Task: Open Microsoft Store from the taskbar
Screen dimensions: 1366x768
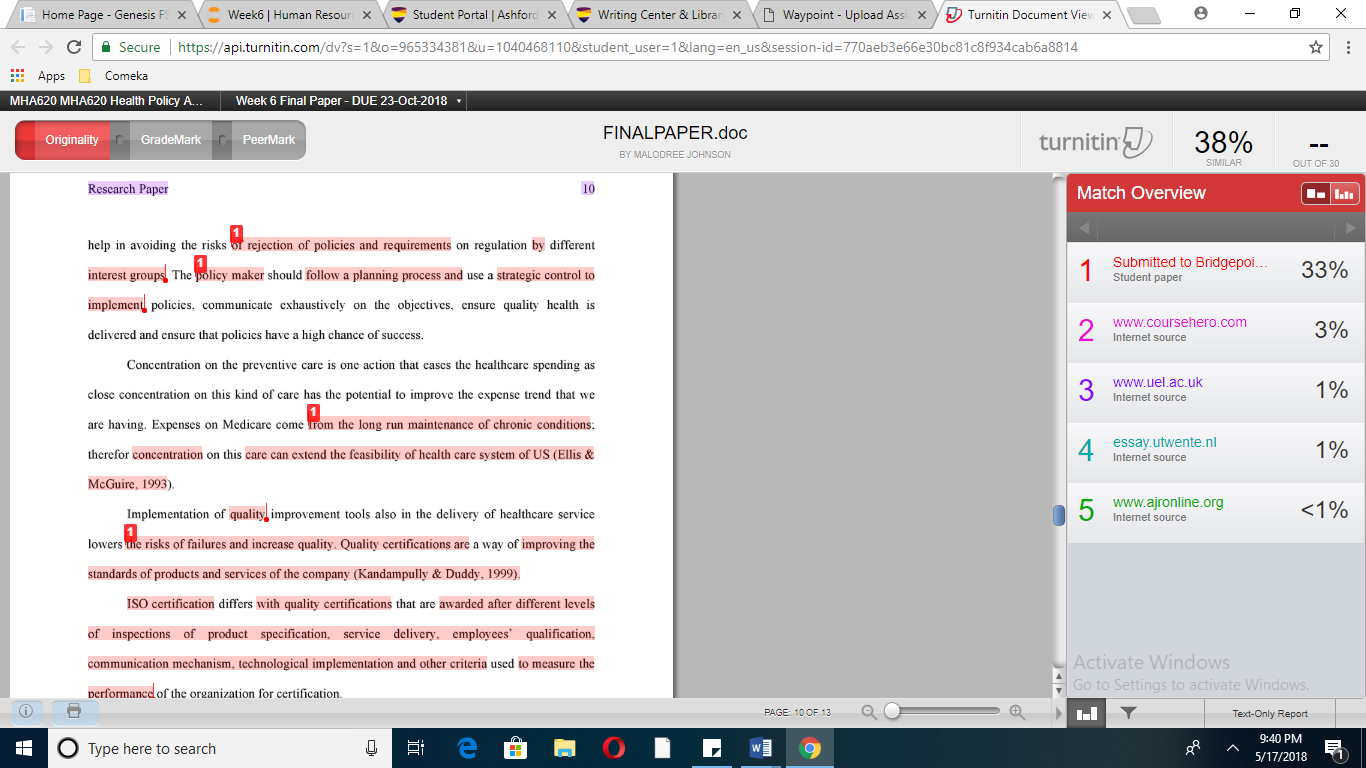Action: (516, 748)
